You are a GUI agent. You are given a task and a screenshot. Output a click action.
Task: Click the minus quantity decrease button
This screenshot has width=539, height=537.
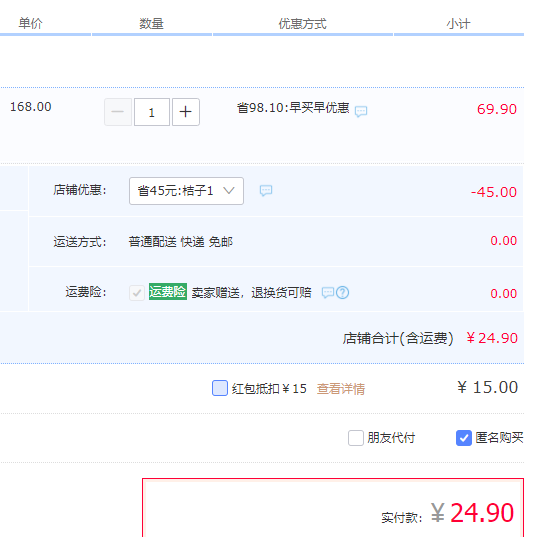118,112
